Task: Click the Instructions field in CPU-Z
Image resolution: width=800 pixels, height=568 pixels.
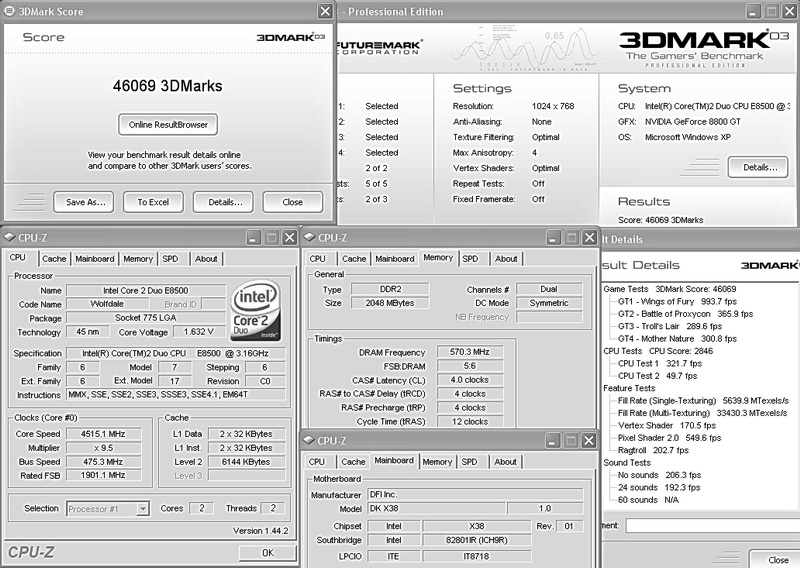Action: click(x=176, y=394)
